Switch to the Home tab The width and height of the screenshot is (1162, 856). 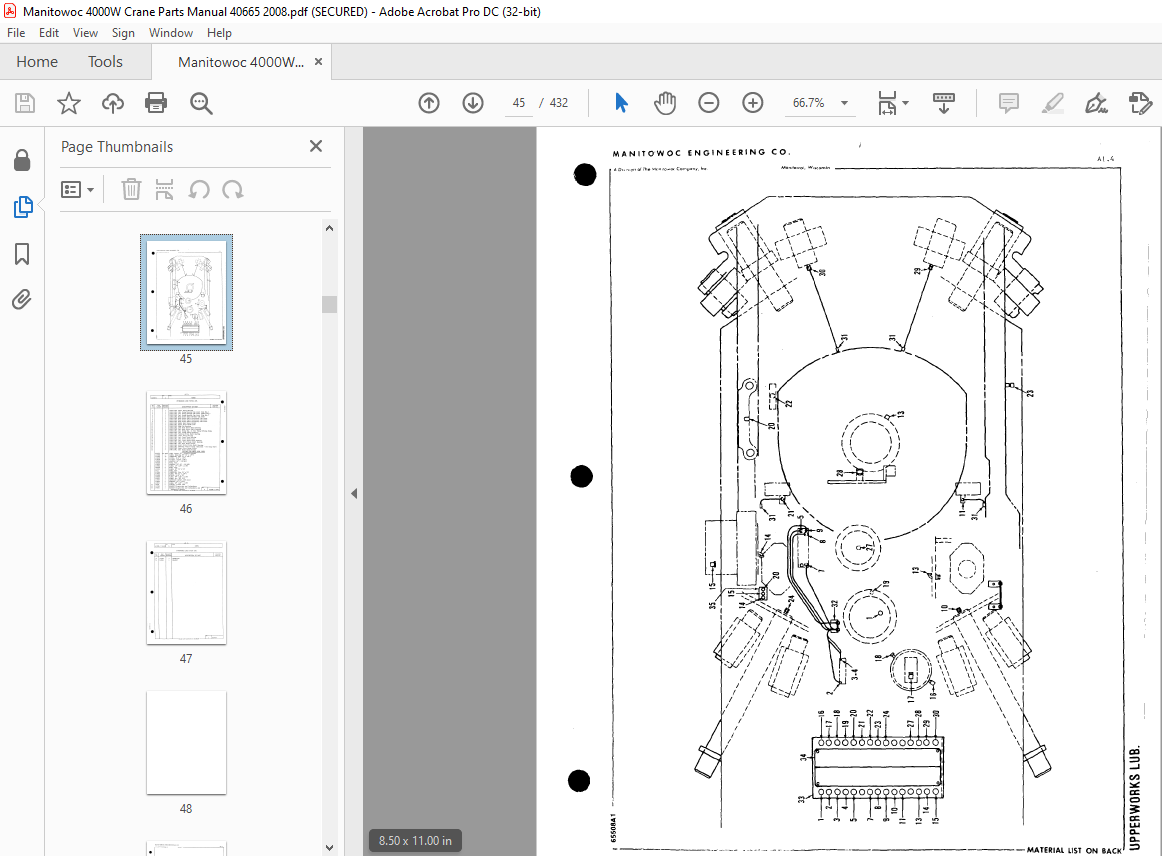click(37, 62)
